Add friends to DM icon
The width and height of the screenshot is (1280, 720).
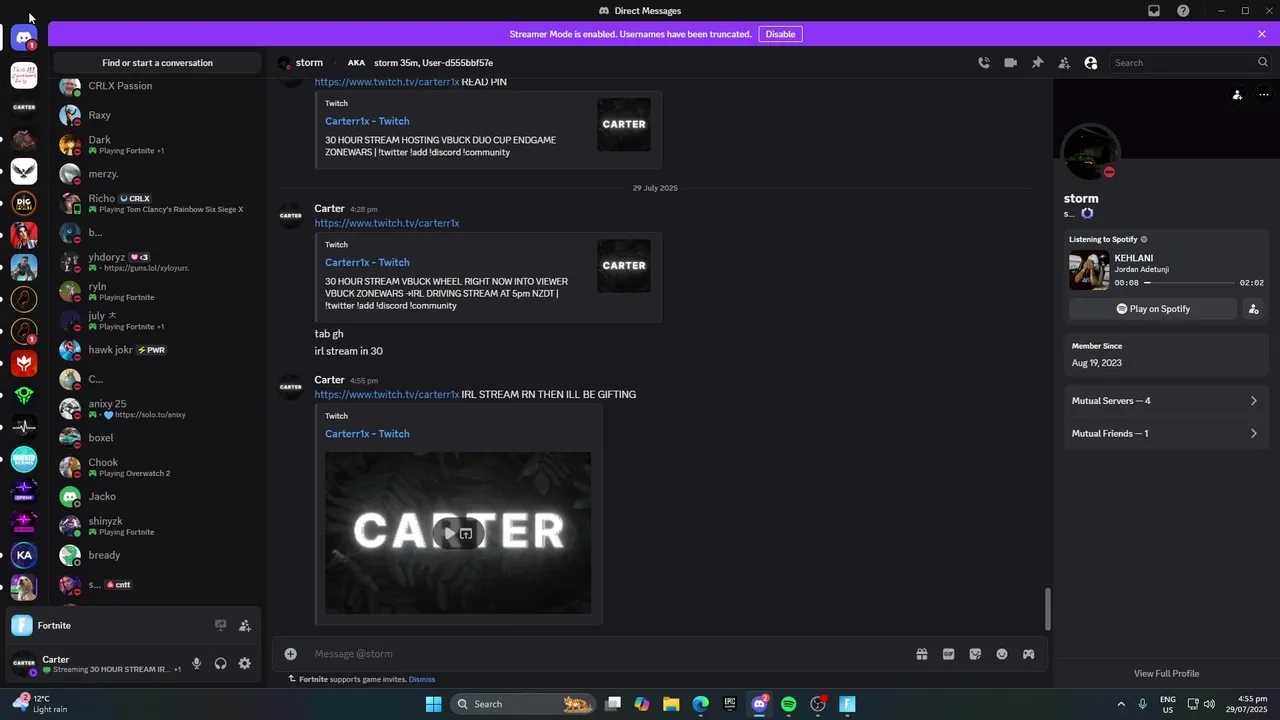1064,62
